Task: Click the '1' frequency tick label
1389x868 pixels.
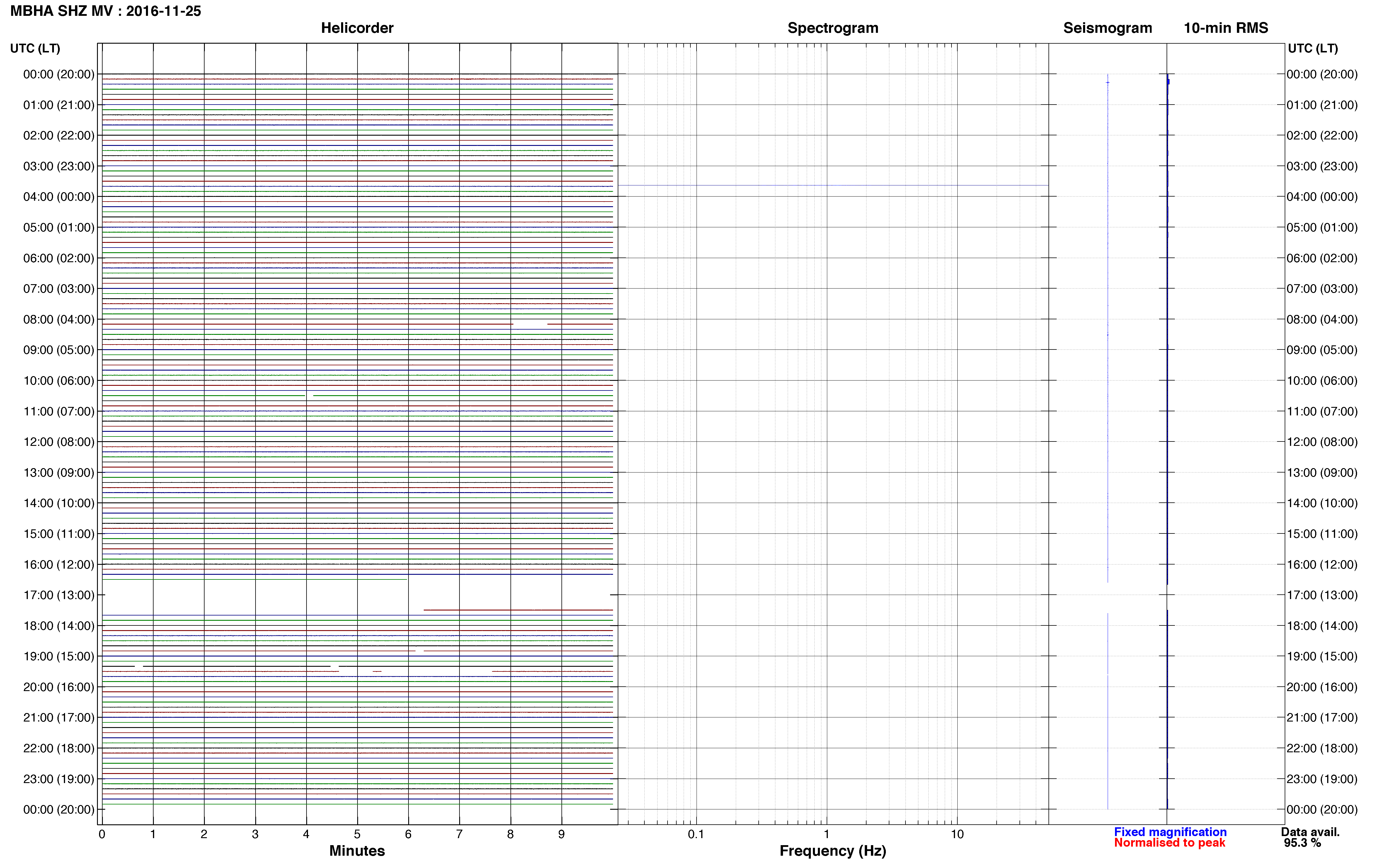Action: [826, 834]
